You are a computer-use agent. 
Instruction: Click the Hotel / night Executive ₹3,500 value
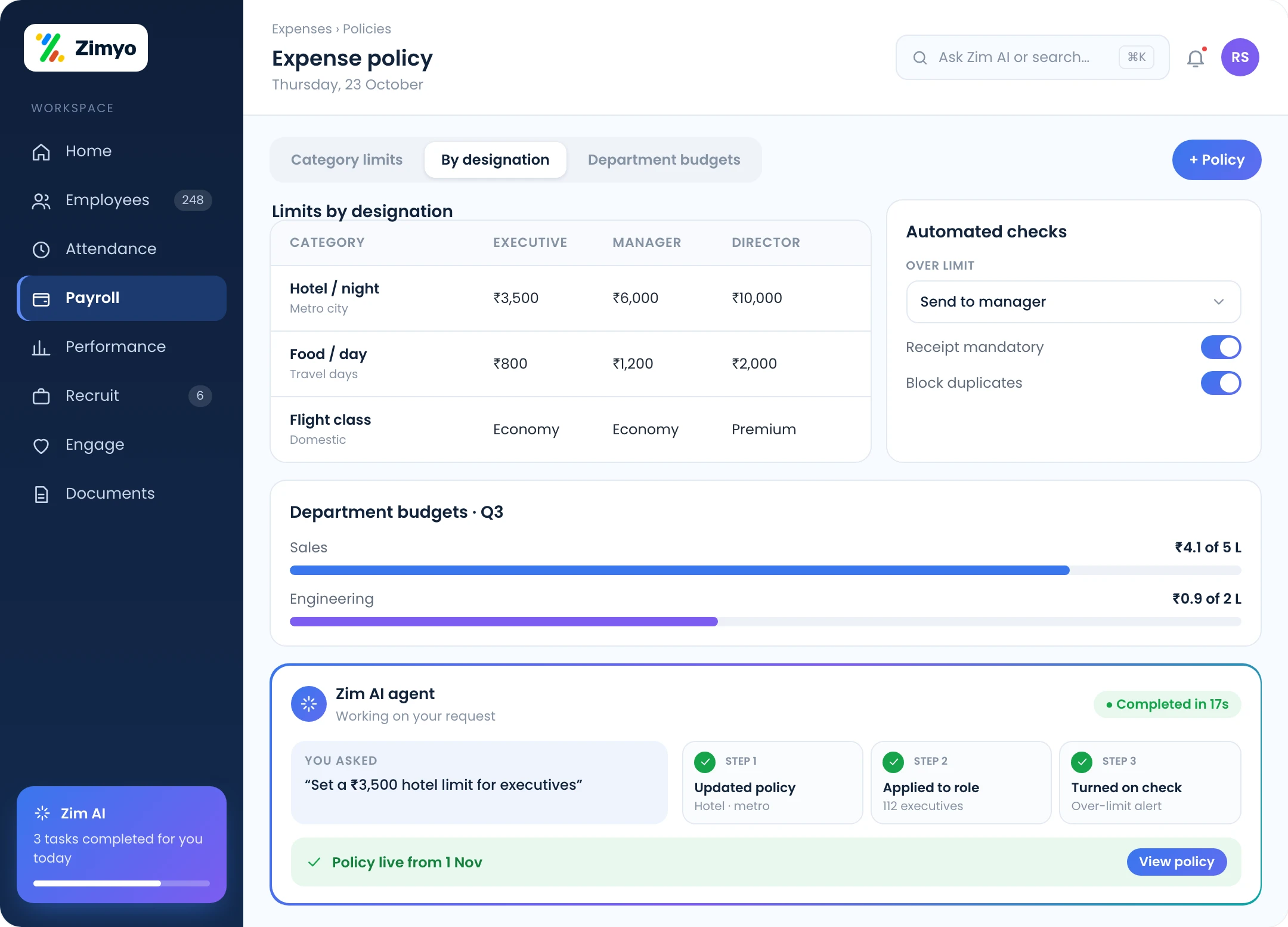pyautogui.click(x=516, y=298)
